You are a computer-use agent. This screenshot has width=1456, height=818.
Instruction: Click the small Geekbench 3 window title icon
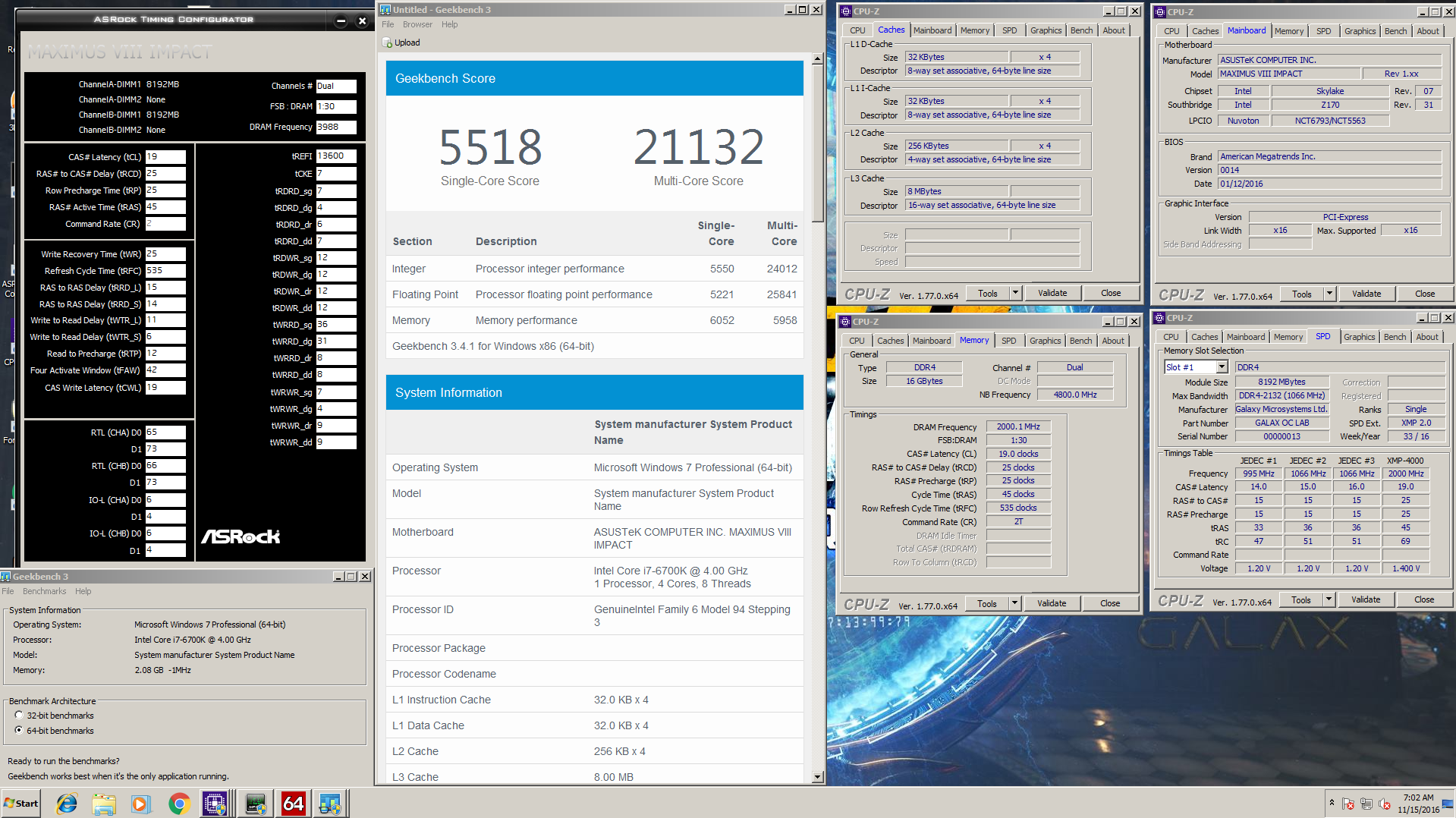[6, 577]
